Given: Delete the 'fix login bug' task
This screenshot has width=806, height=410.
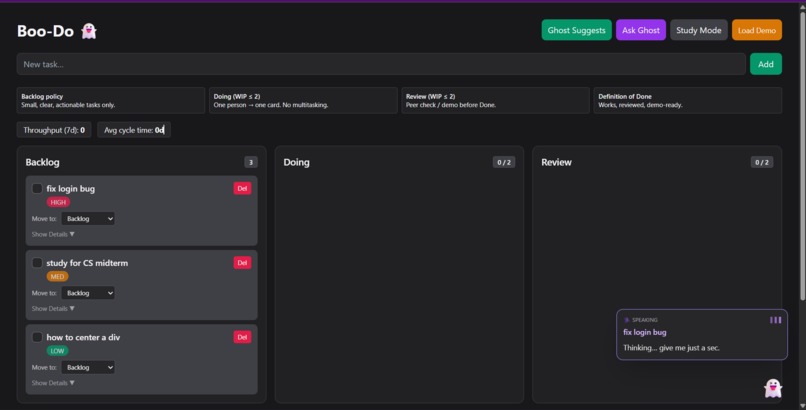Looking at the screenshot, I should pos(242,189).
